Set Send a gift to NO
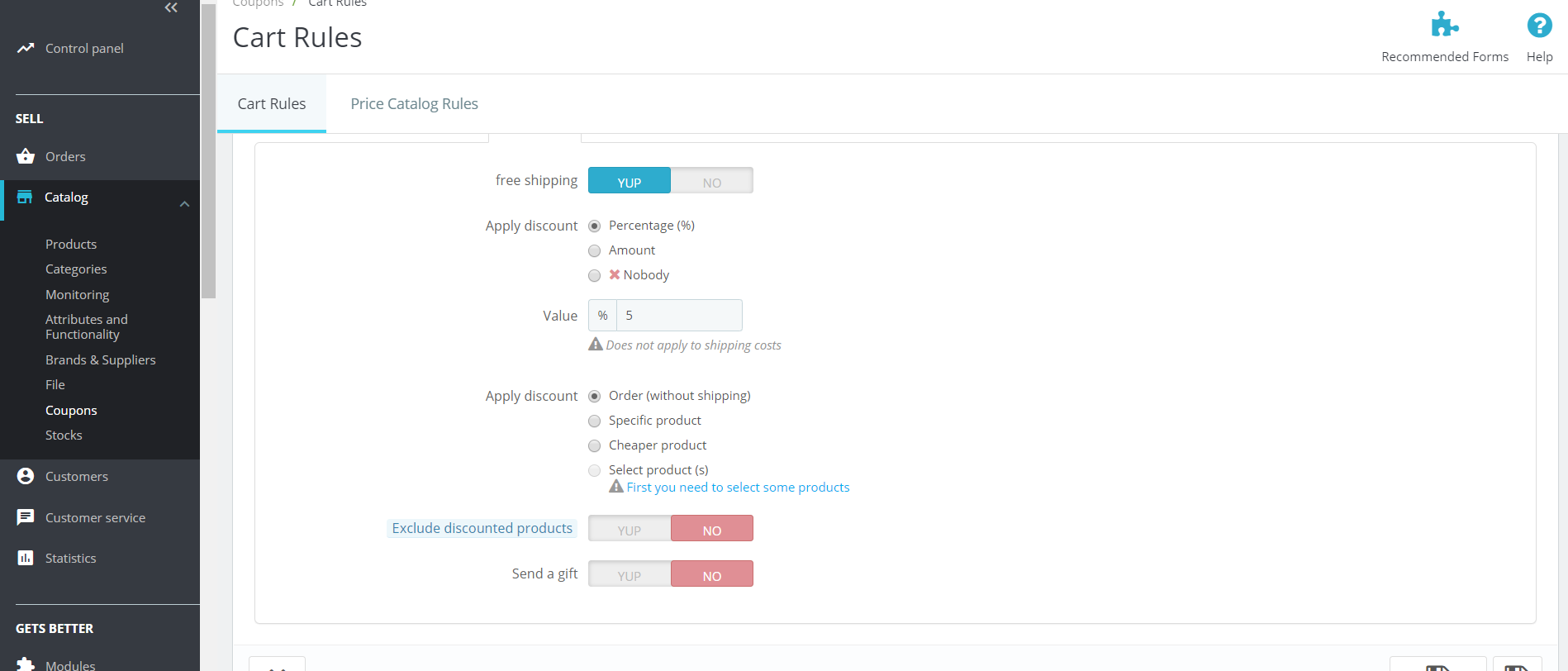Screen dimensions: 1568x671 point(712,574)
